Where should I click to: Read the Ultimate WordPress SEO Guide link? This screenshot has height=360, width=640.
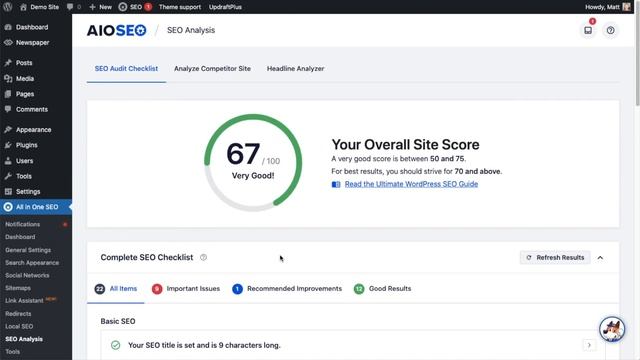click(x=411, y=184)
